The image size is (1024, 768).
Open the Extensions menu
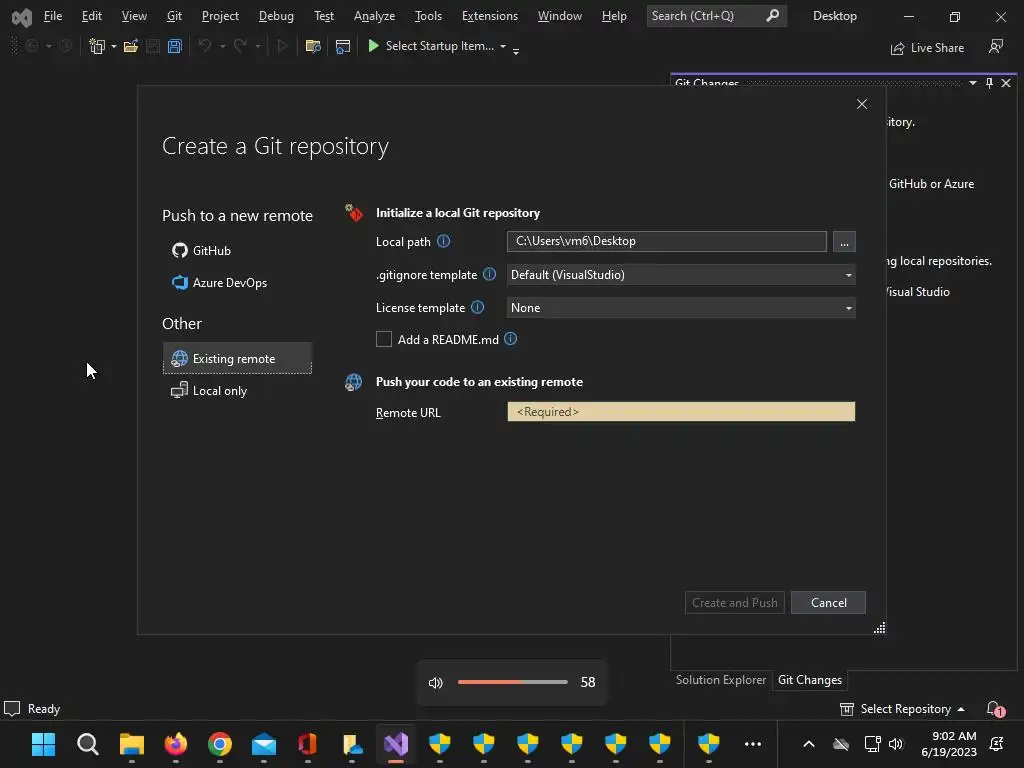click(x=490, y=16)
